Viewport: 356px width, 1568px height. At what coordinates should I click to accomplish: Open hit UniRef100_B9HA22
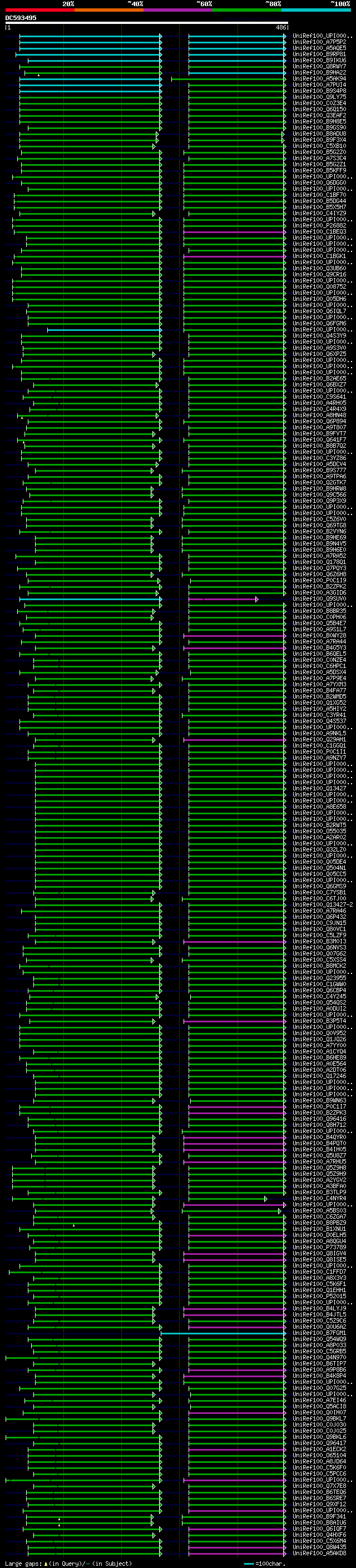point(319,72)
